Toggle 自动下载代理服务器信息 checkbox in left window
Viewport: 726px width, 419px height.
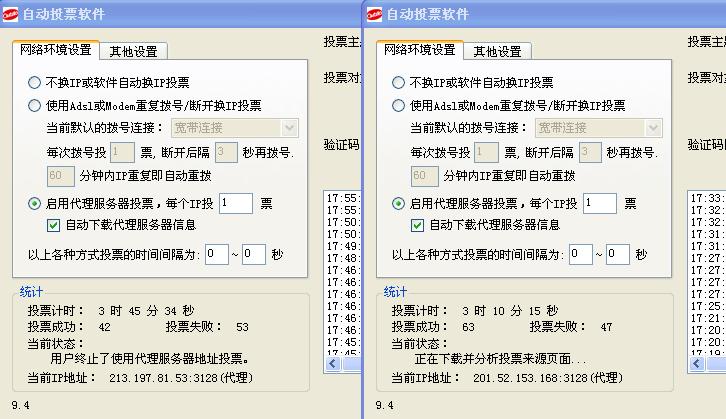click(x=54, y=225)
